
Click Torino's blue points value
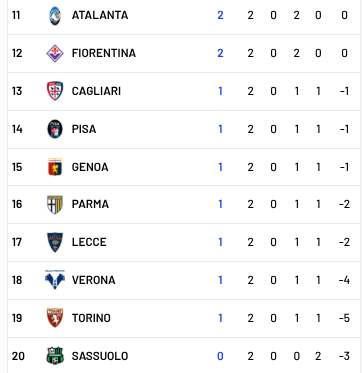click(220, 318)
